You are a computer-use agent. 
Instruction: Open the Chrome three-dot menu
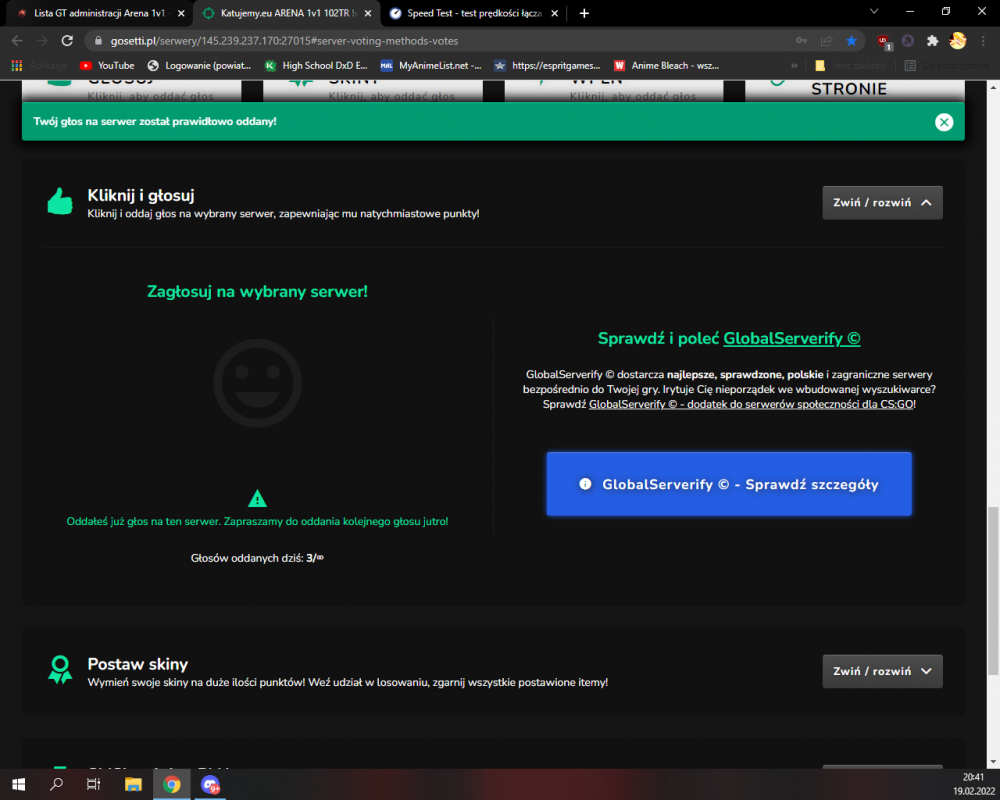coord(983,41)
